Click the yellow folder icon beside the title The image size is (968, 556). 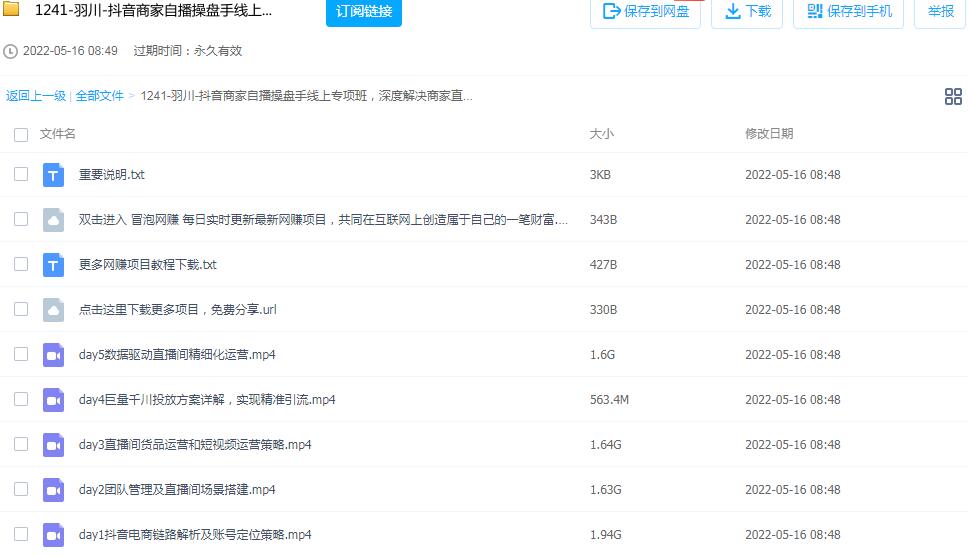(11, 8)
